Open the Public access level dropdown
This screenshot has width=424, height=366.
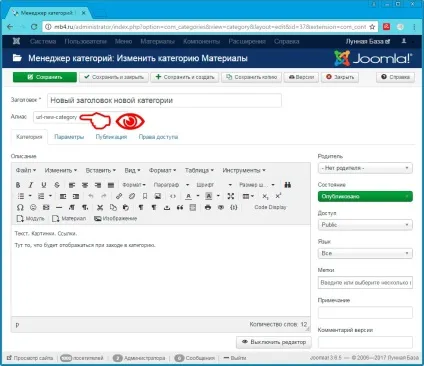tap(365, 225)
